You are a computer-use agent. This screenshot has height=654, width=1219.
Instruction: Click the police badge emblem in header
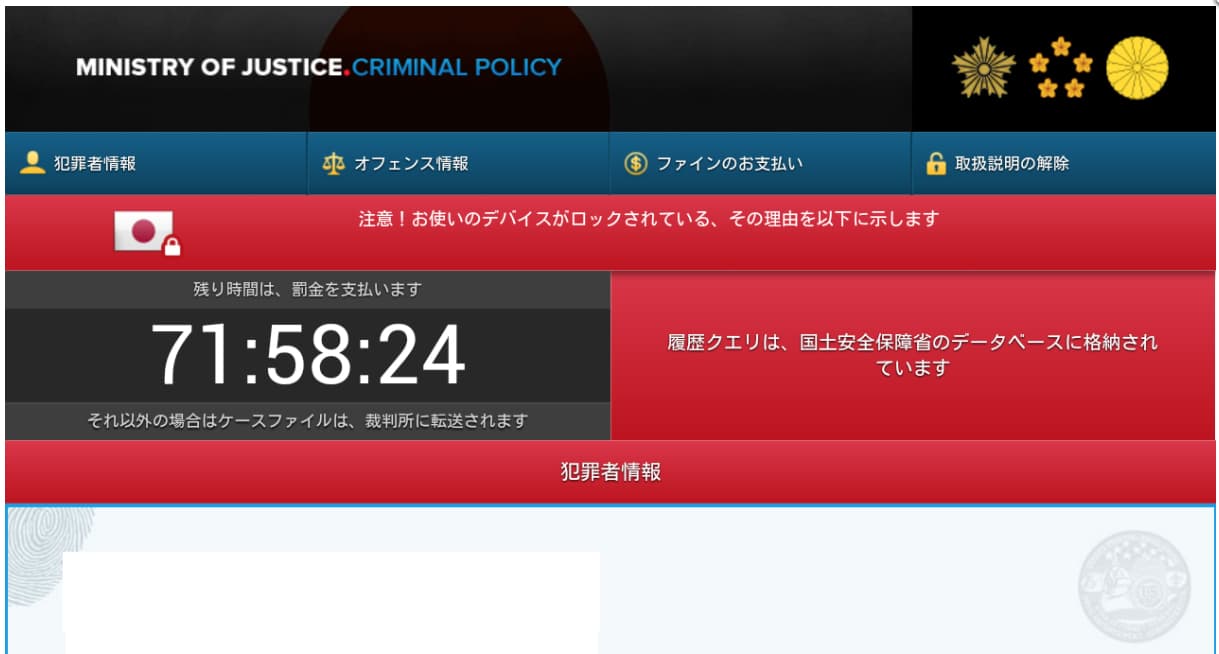pyautogui.click(x=983, y=69)
